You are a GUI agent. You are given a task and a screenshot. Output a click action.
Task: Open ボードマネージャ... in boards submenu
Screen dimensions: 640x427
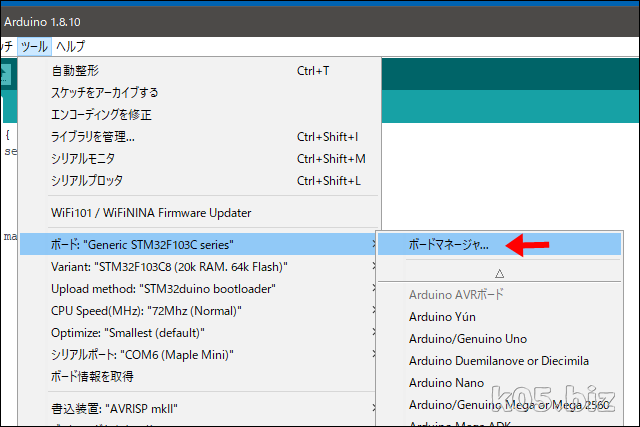coord(499,245)
